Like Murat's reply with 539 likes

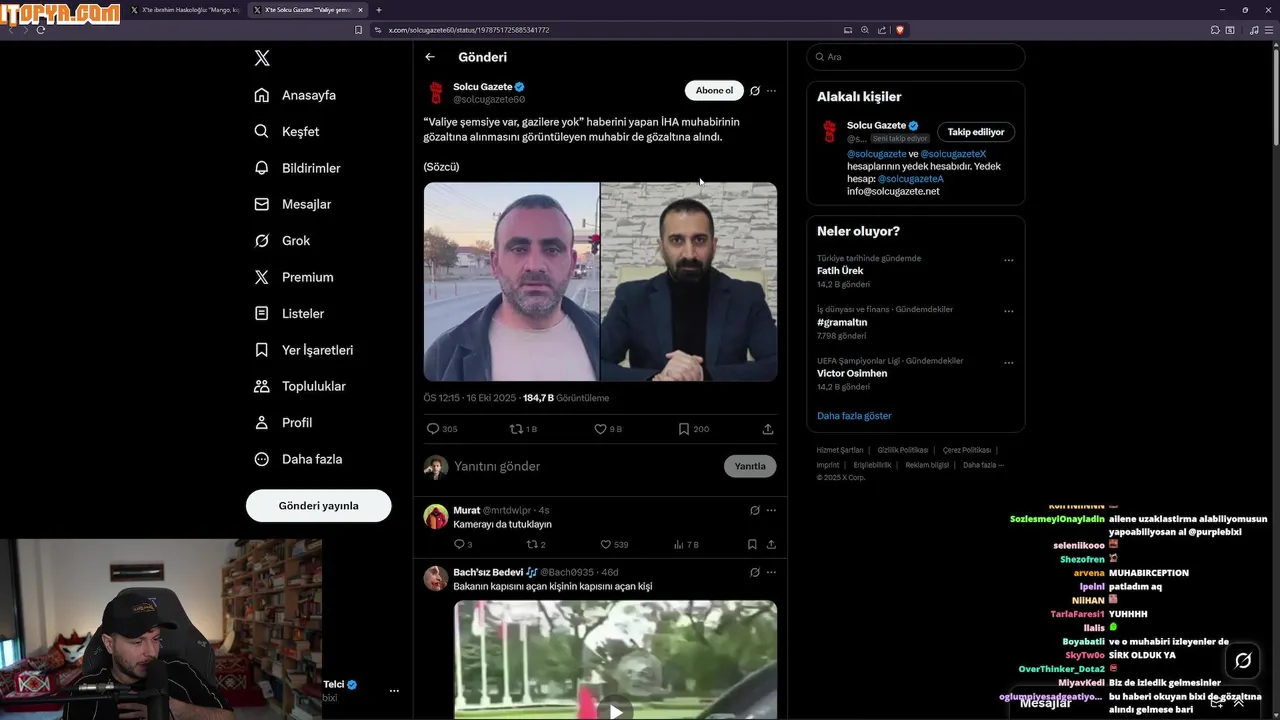[605, 545]
